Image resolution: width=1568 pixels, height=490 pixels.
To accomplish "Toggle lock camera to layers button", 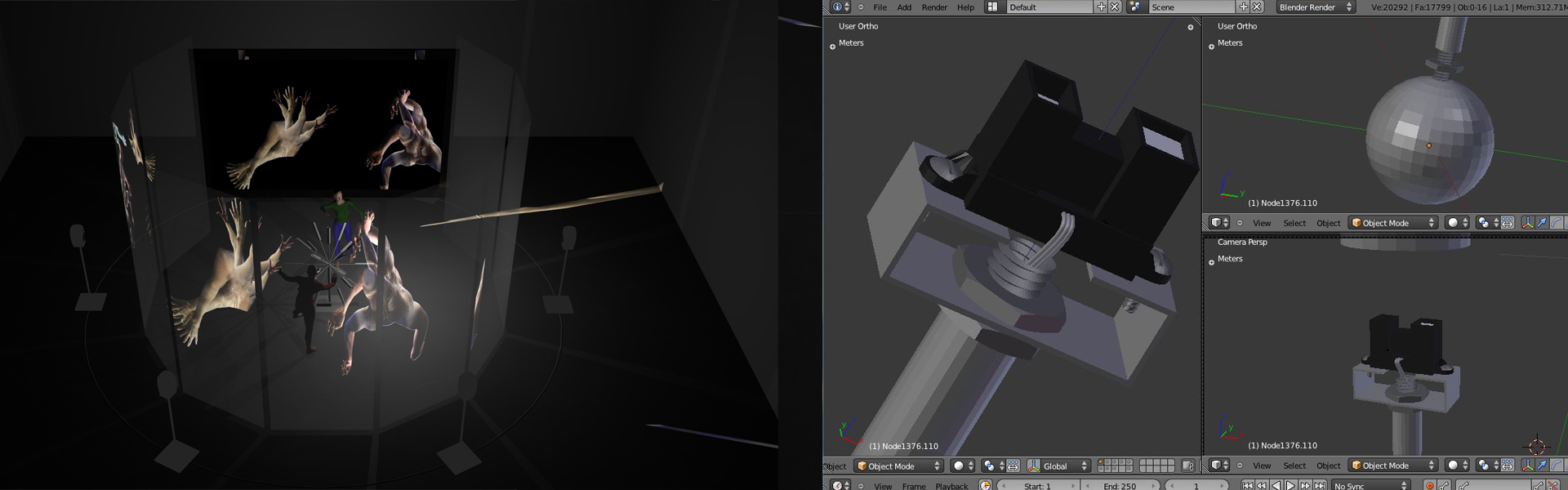I will pos(1188,466).
